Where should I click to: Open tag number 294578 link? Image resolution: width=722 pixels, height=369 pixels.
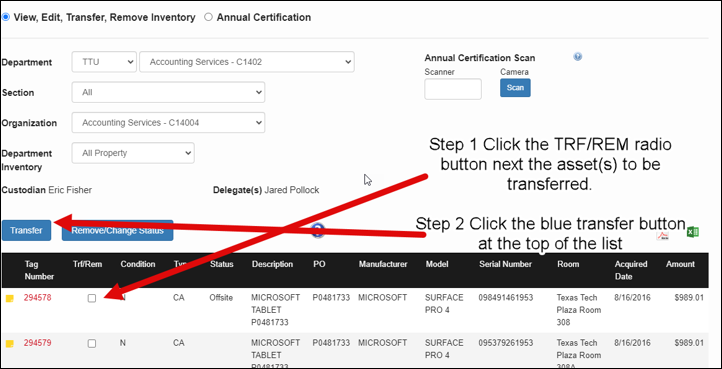38,298
